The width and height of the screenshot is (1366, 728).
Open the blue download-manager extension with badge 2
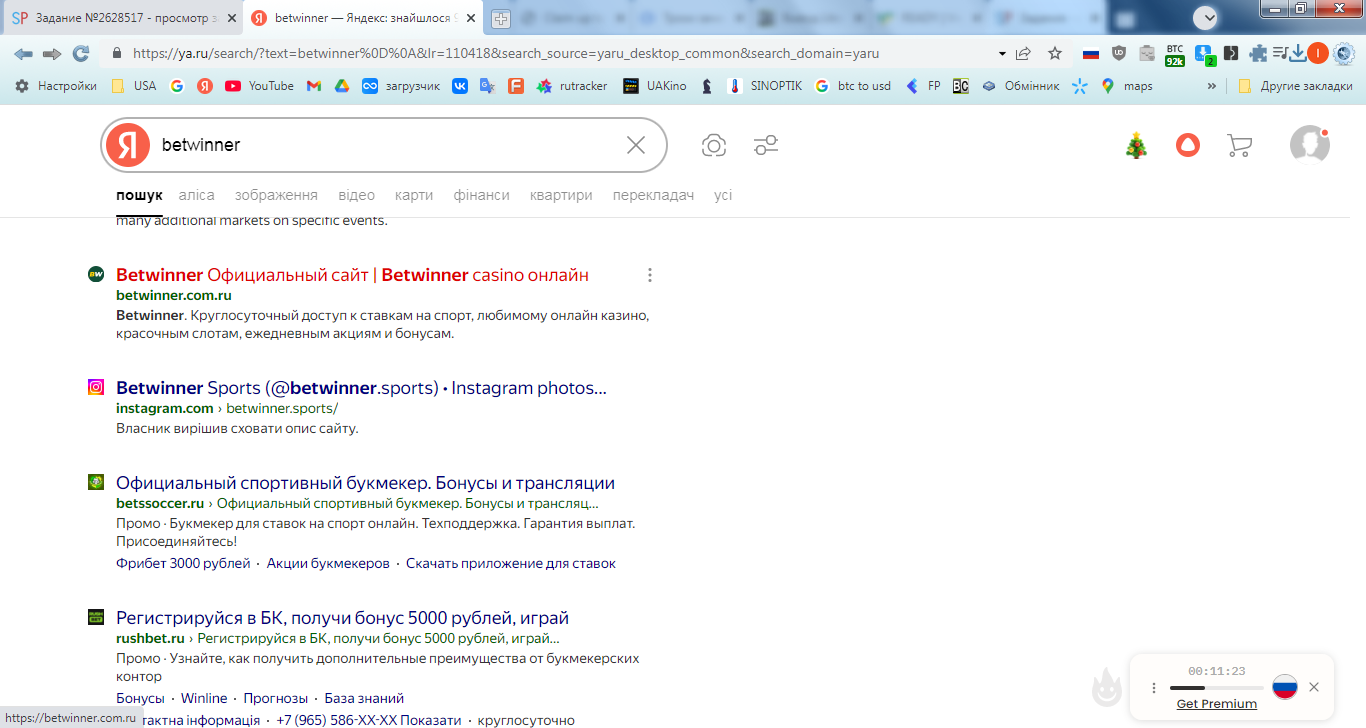[x=1205, y=55]
